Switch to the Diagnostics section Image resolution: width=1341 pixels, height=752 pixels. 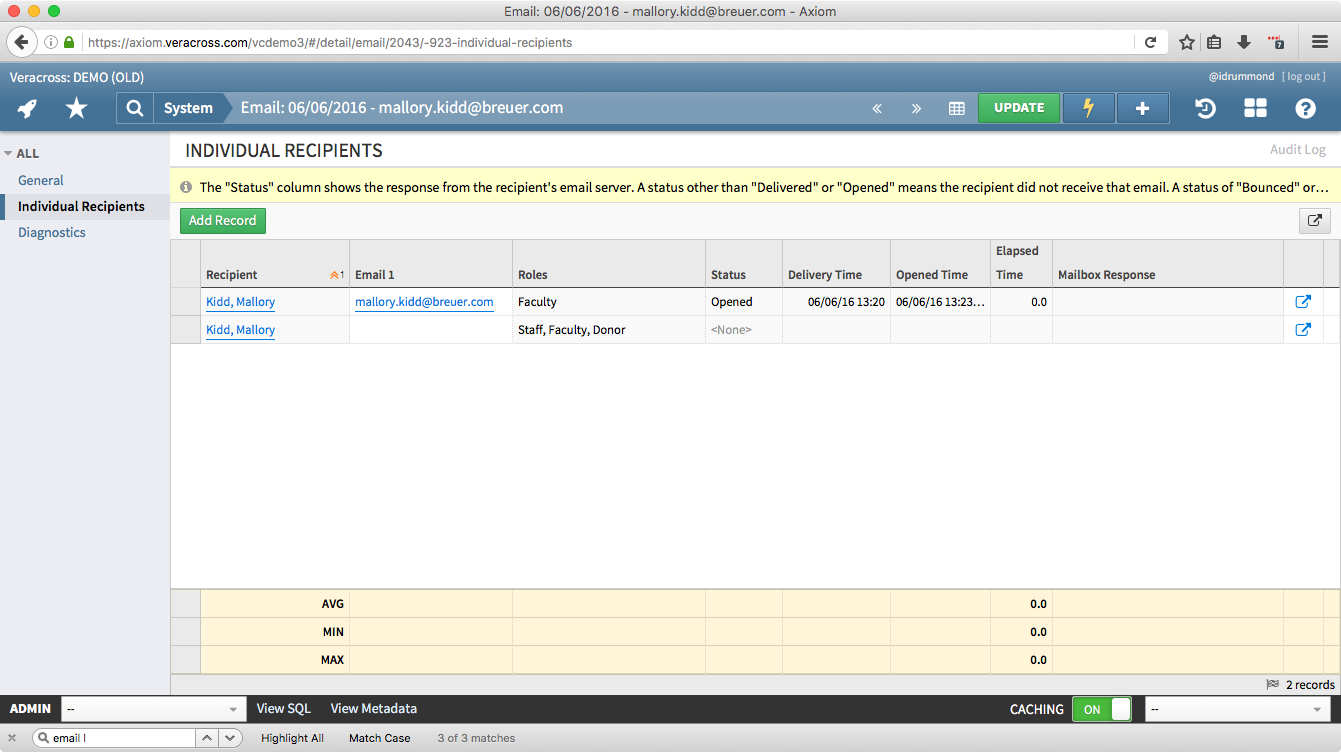[x=51, y=232]
